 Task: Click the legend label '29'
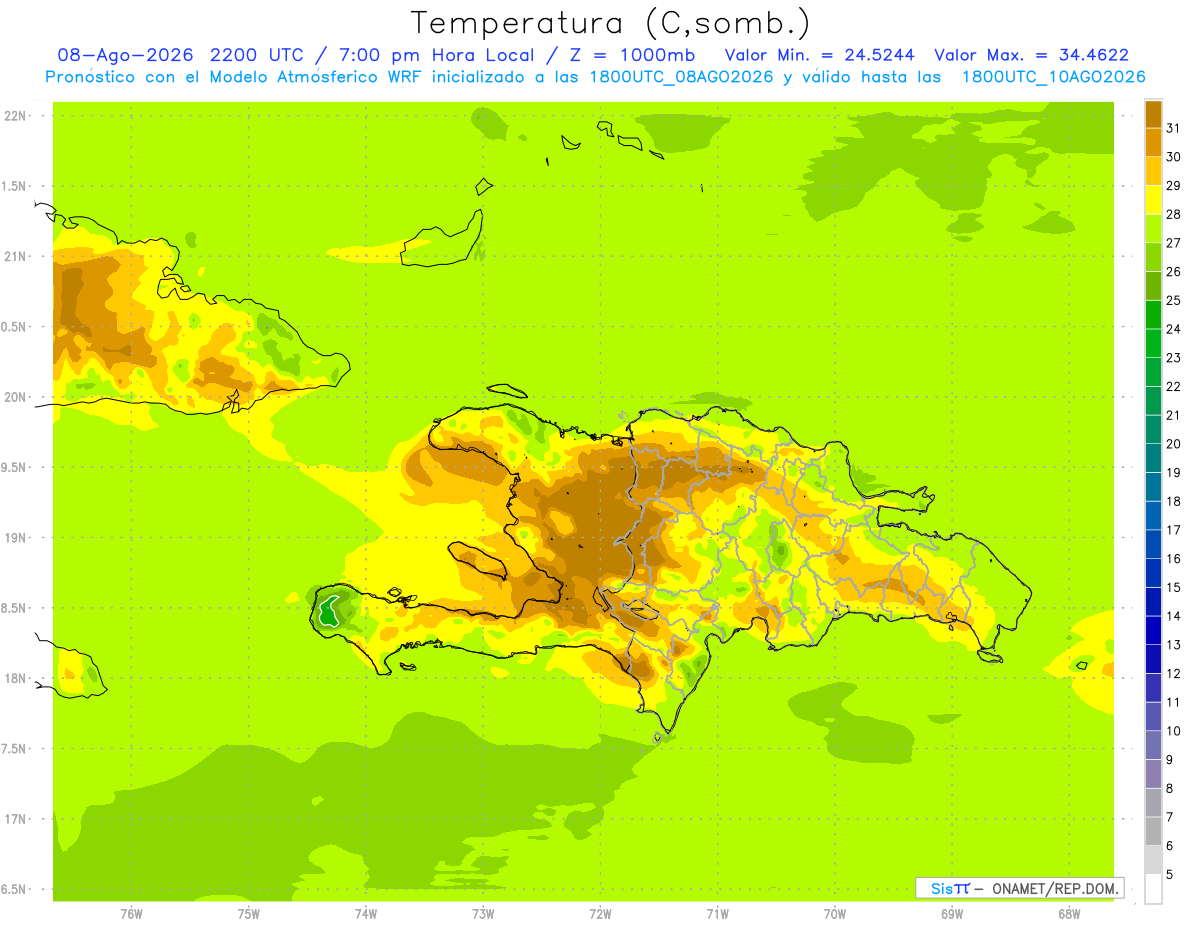(1174, 186)
